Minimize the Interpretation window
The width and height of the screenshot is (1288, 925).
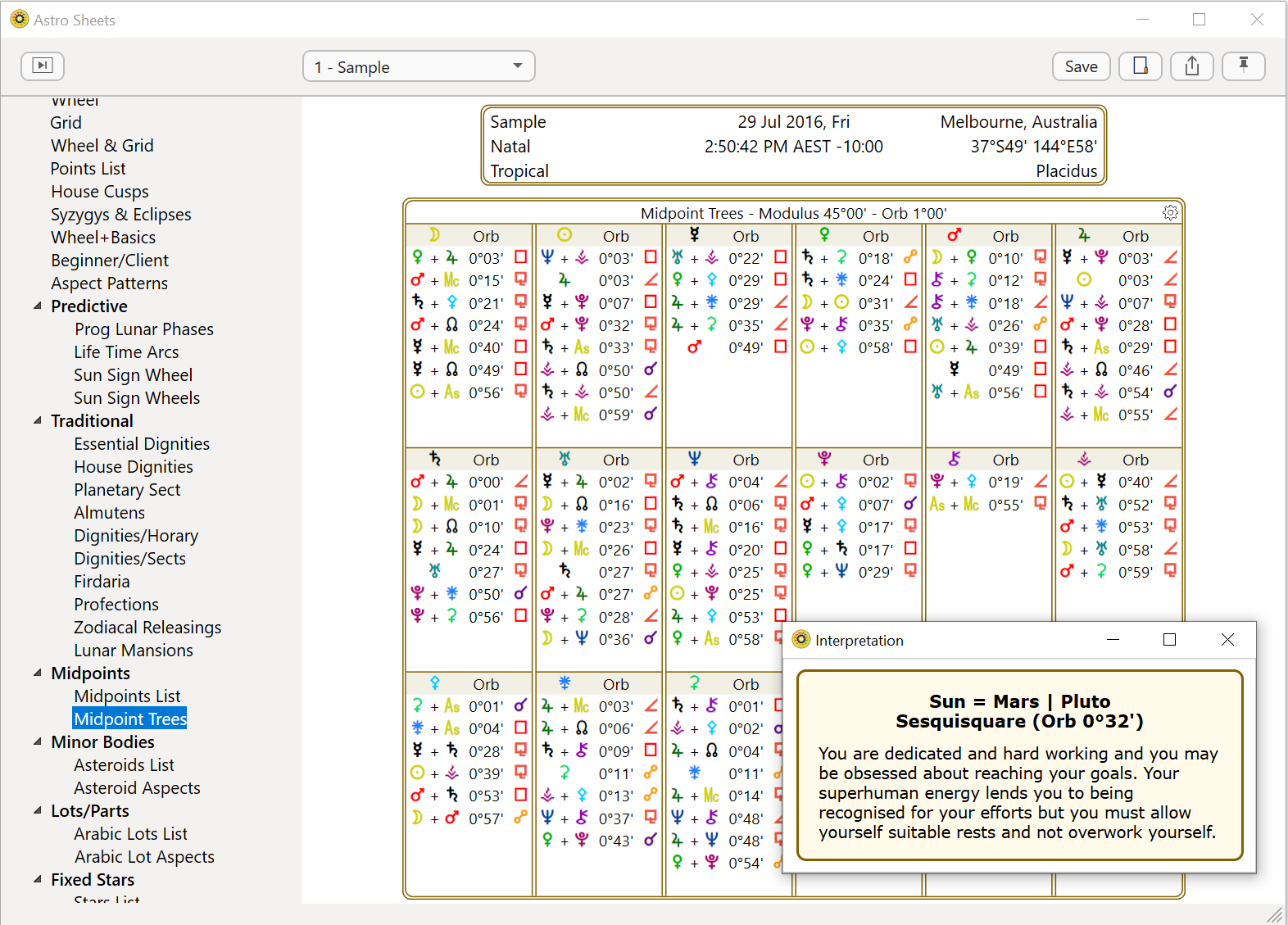[1113, 640]
